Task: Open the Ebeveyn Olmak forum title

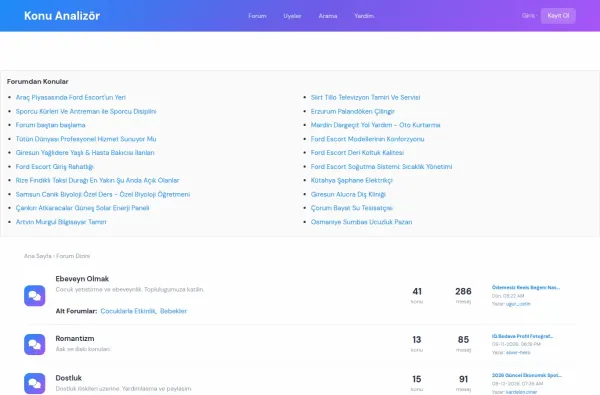Action: coord(82,279)
